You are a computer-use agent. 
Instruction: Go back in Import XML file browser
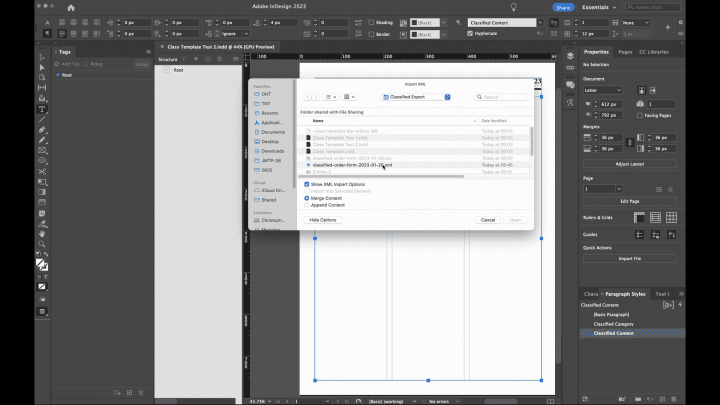point(308,97)
